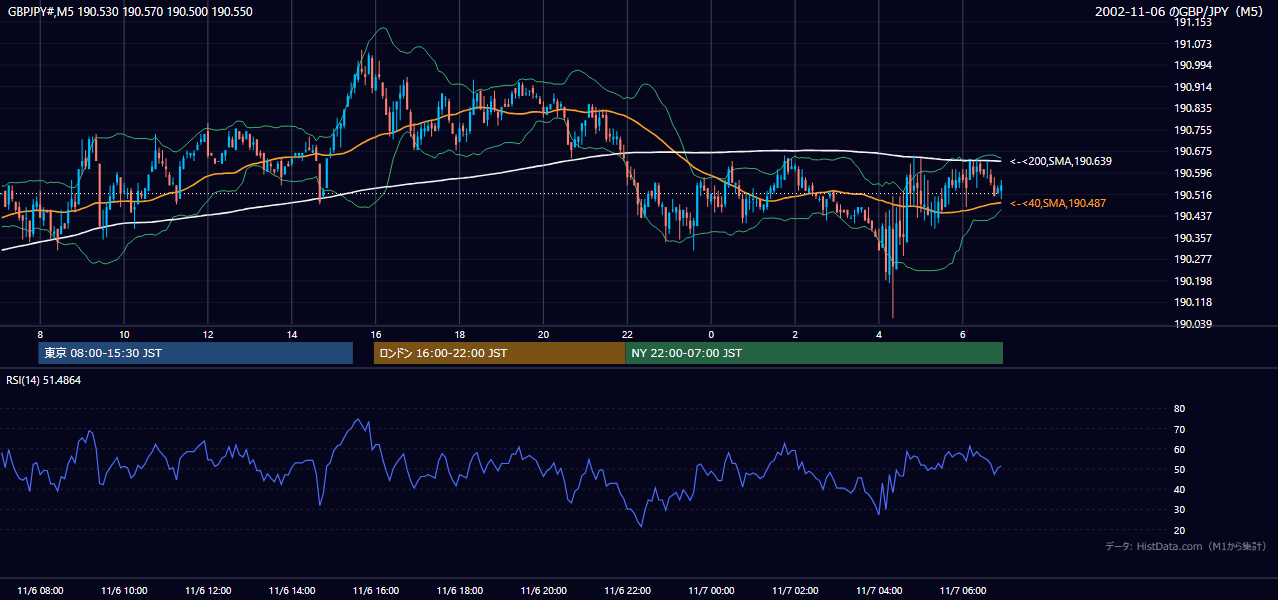Screen dimensions: 1278x600
Task: Select the NY 22:00-07:00 JST session bar
Action: pos(814,353)
